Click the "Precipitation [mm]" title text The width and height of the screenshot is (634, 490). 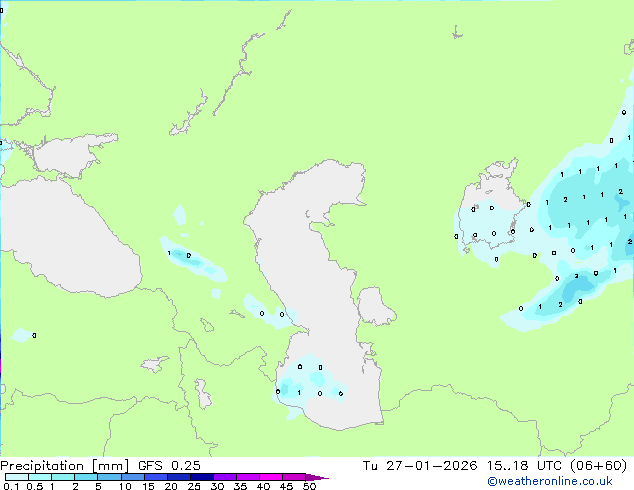point(65,466)
